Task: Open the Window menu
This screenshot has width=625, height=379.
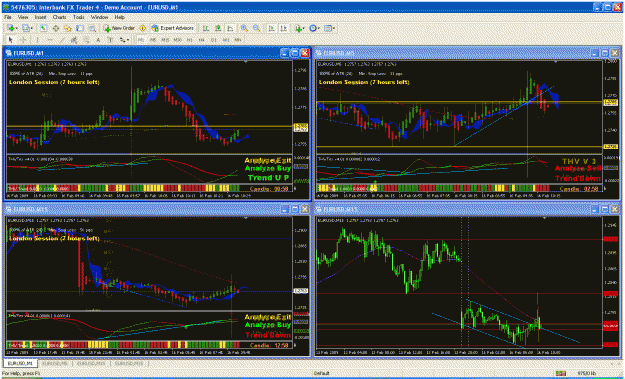Action: coord(99,18)
